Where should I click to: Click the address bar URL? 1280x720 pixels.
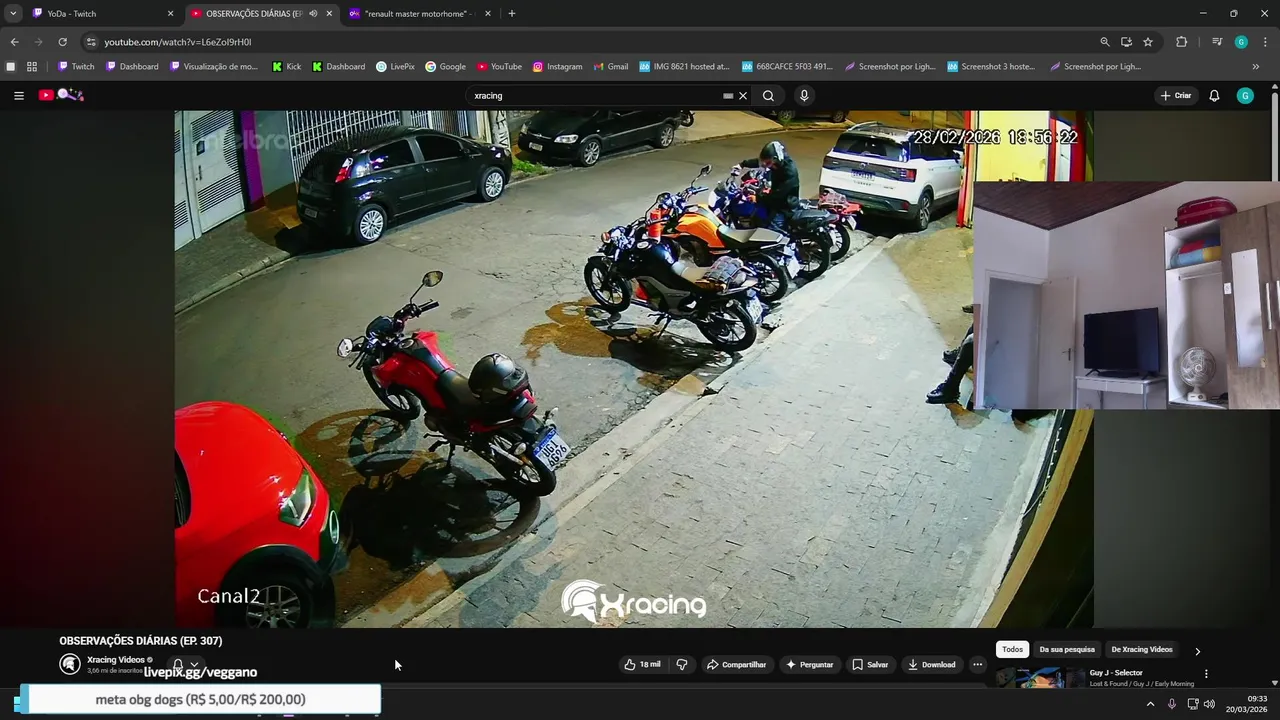pyautogui.click(x=178, y=42)
